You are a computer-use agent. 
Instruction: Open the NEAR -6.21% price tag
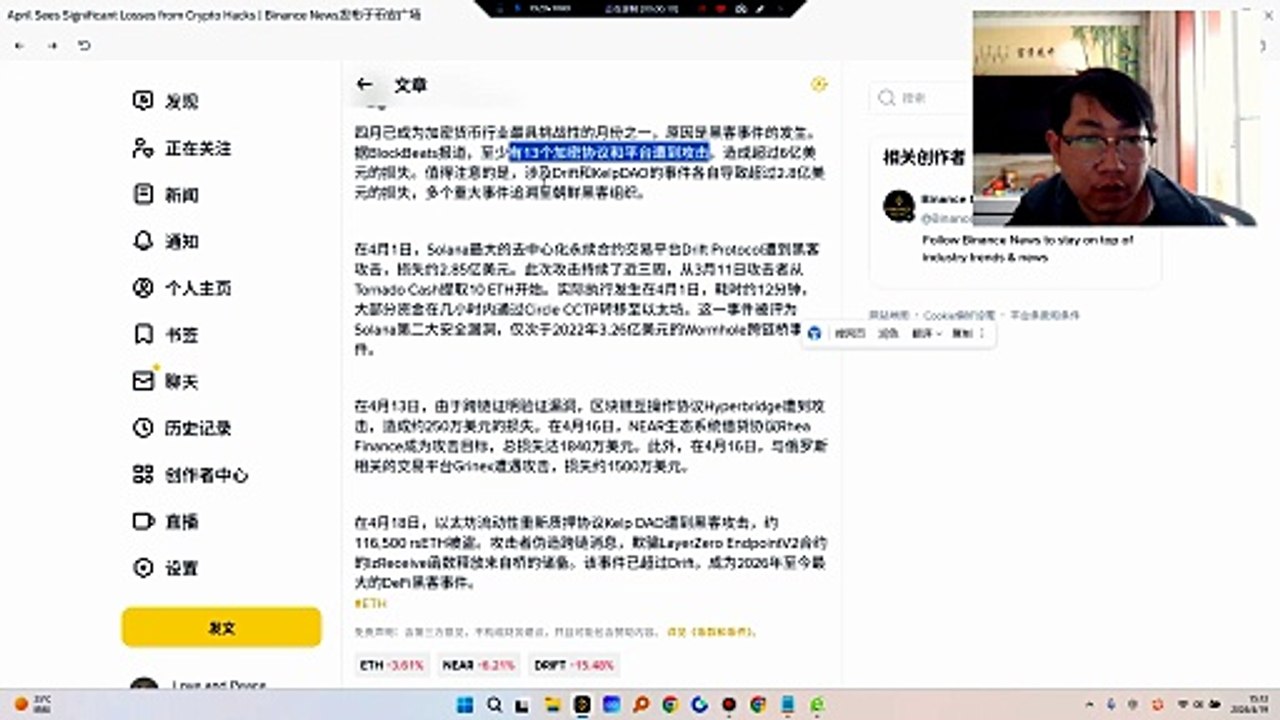point(479,665)
